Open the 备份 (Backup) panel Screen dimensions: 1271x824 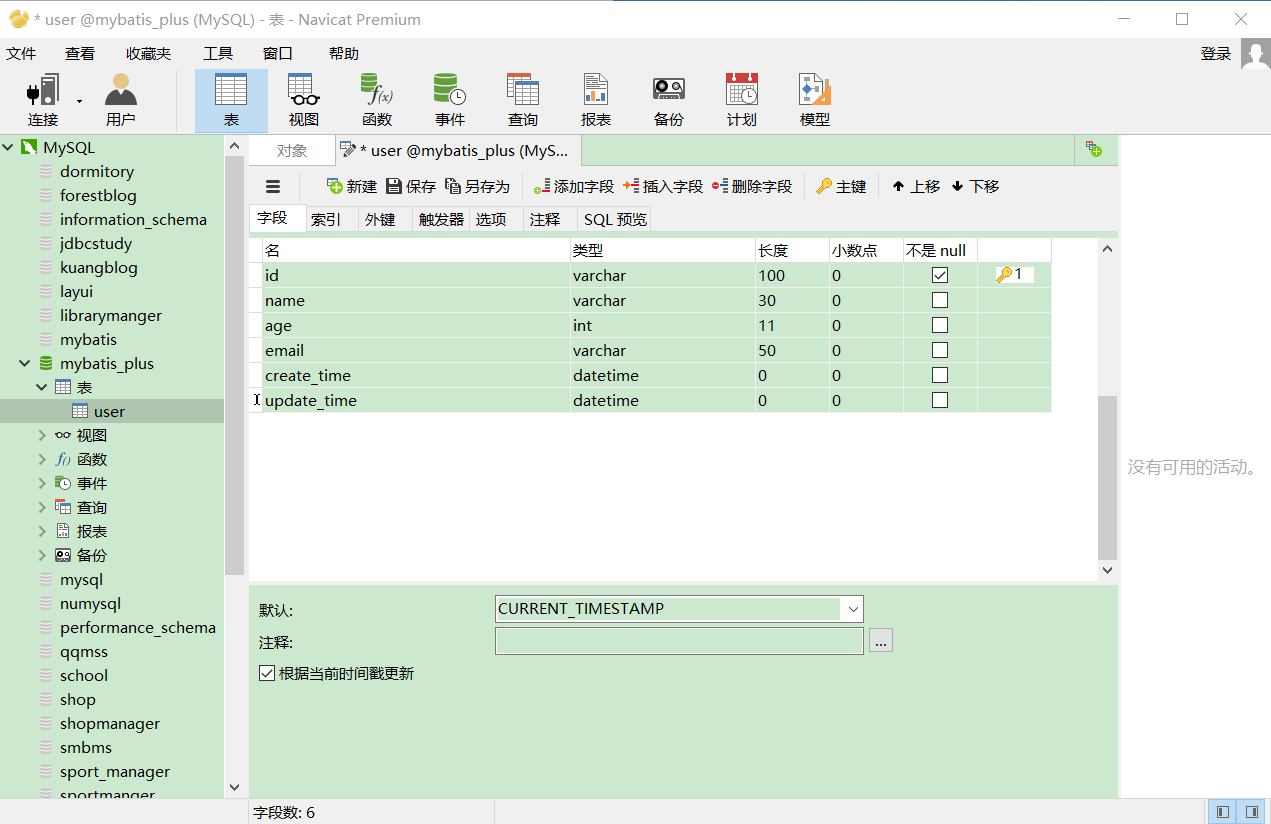pyautogui.click(x=668, y=97)
